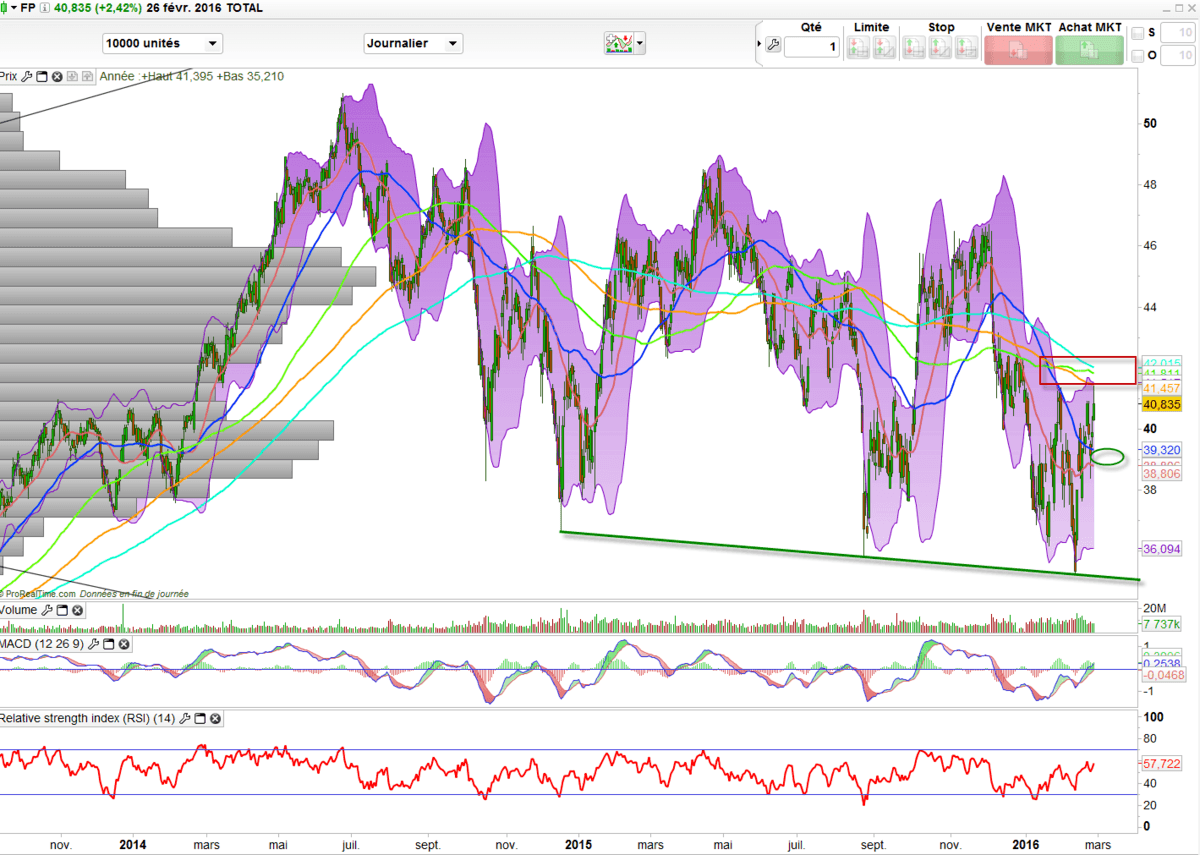Click the 36,094 lower band value label
This screenshot has height=855, width=1200.
(x=1163, y=548)
